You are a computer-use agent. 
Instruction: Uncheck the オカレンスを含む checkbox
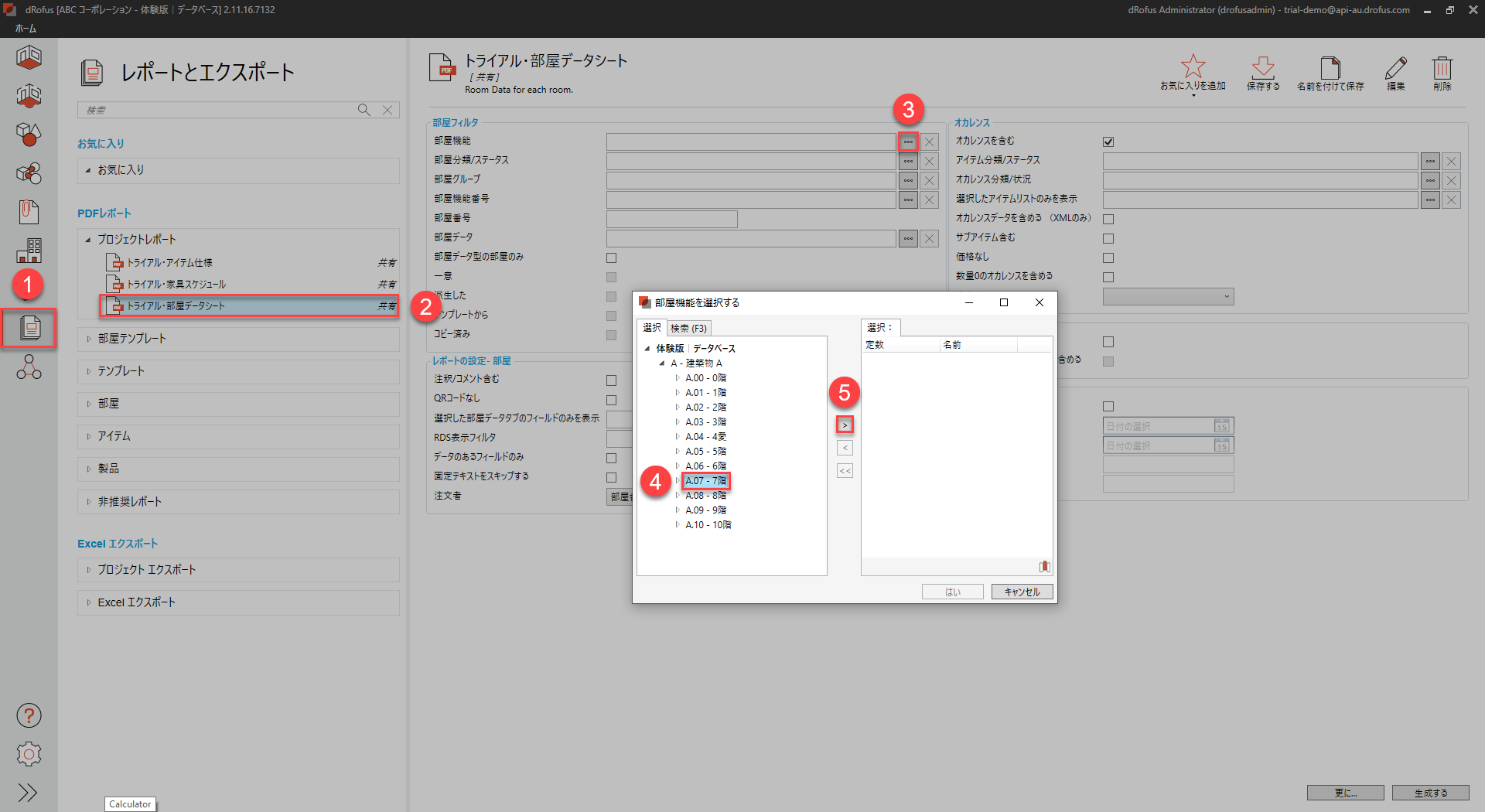coord(1108,142)
